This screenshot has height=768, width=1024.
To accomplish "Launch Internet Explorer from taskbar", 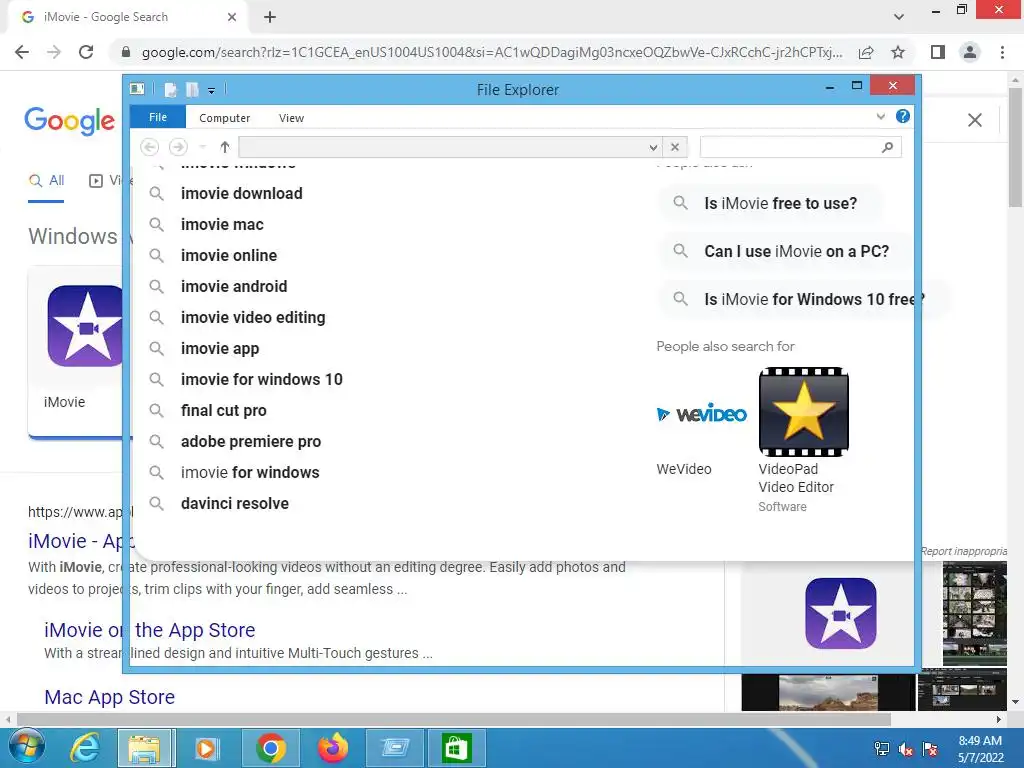I will click(84, 748).
